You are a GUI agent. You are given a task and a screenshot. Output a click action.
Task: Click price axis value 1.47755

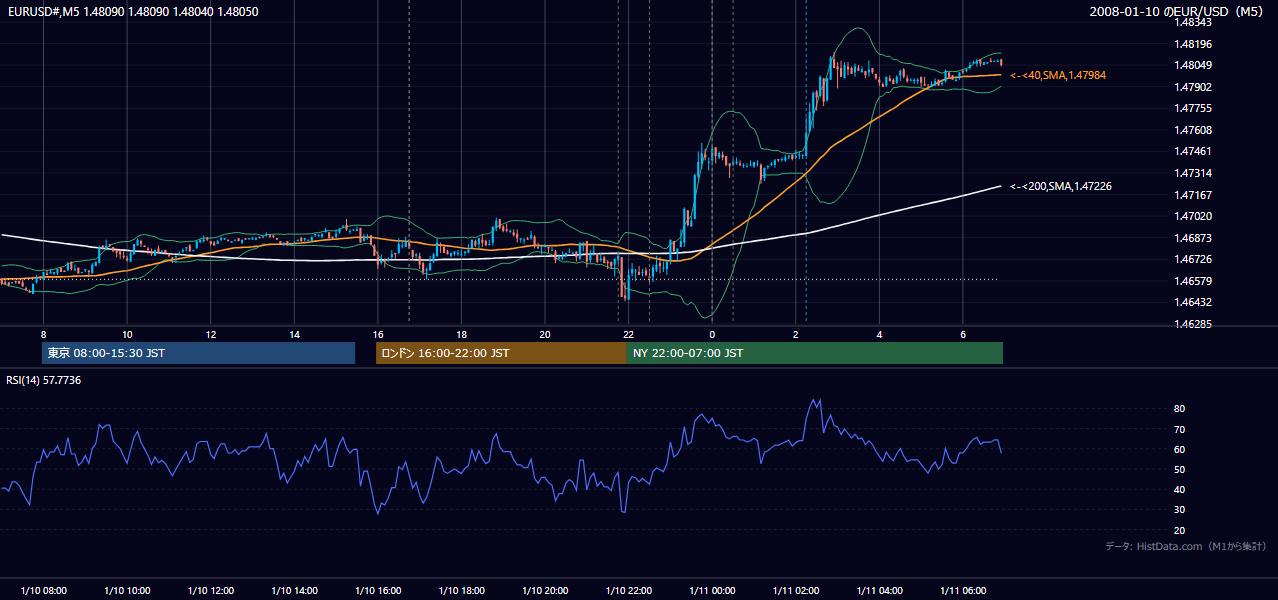click(1194, 108)
